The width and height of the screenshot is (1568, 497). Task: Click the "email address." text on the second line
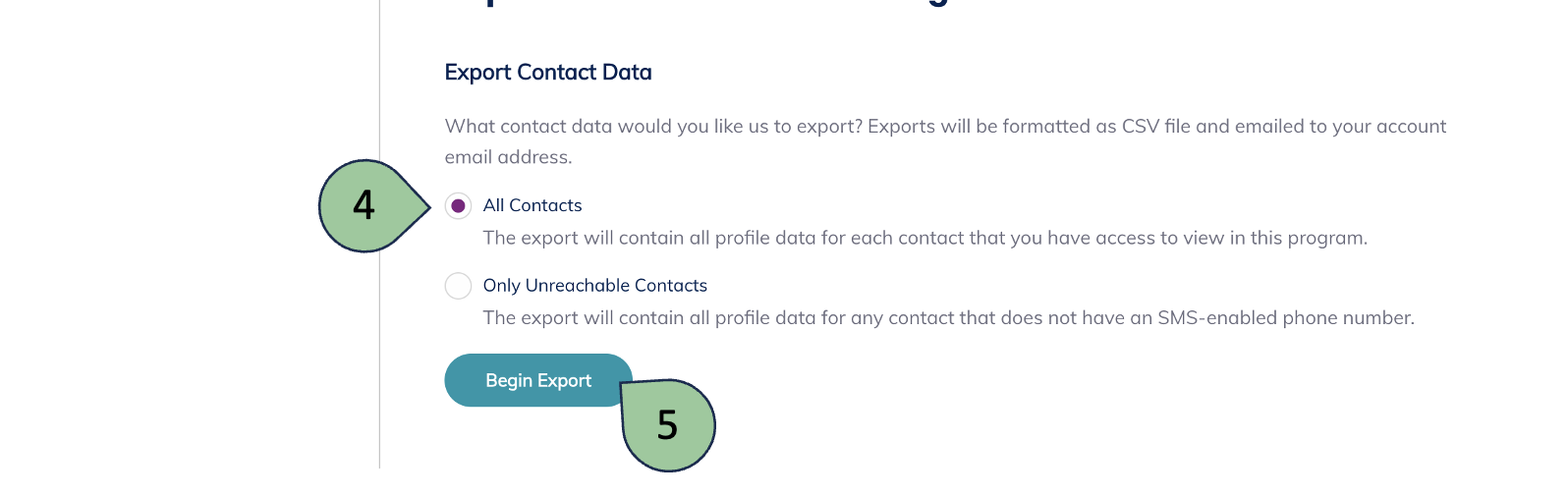508,157
